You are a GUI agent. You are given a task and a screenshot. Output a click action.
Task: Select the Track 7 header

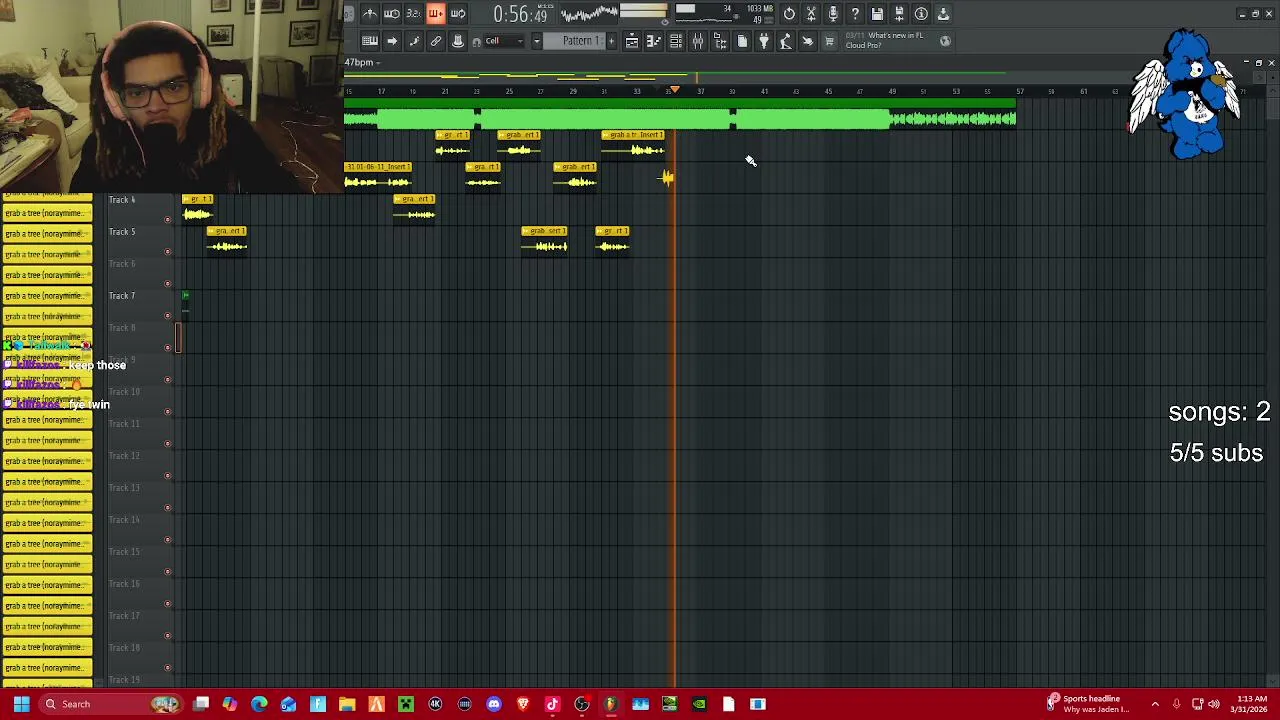click(x=138, y=303)
